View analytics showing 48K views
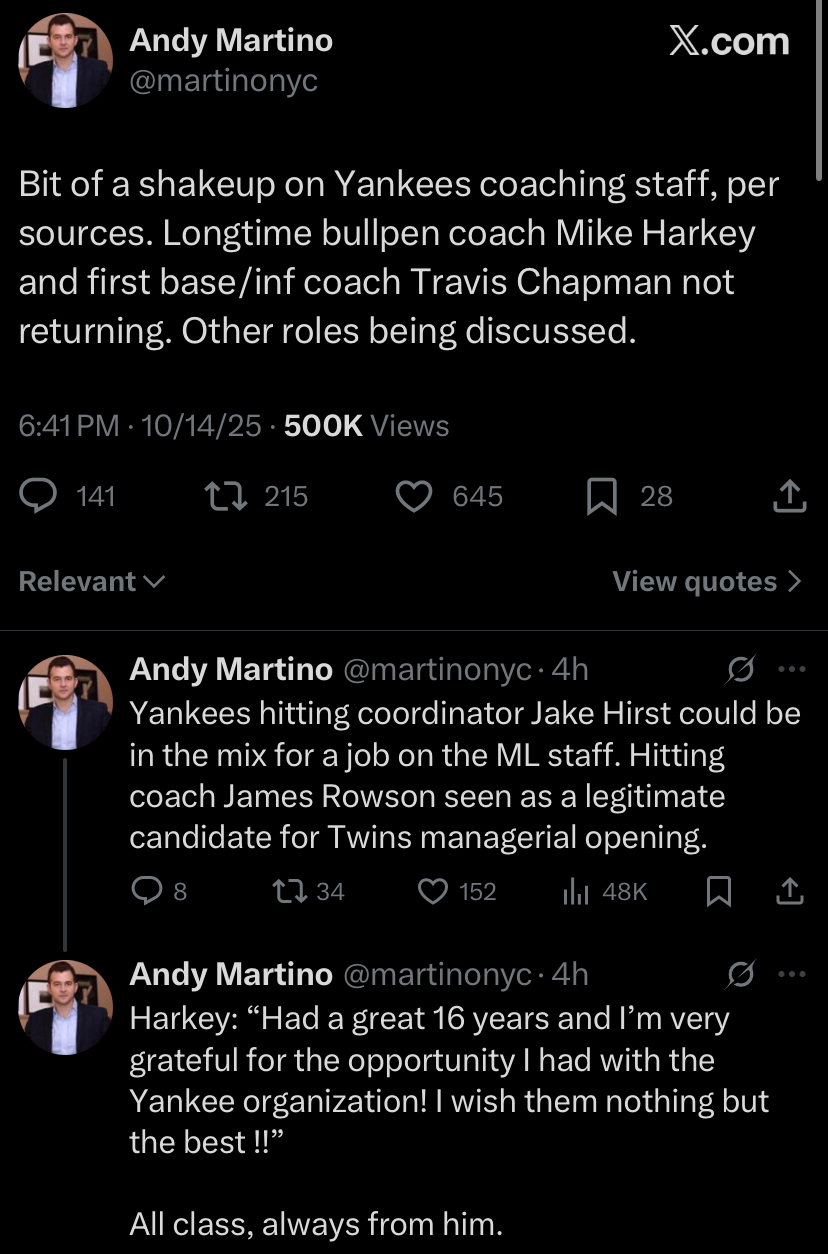Viewport: 828px width, 1254px height. pyautogui.click(x=576, y=891)
